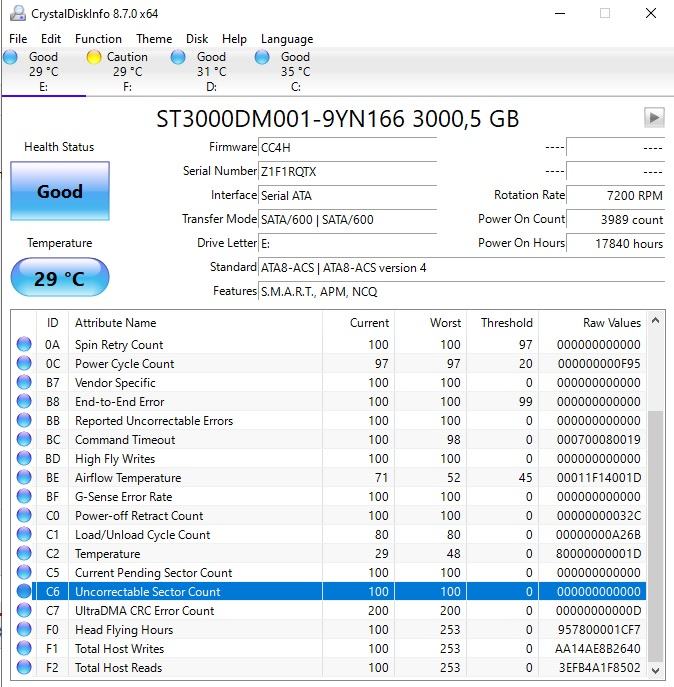Click the Current column header
Screen dimensions: 674x687
[358, 323]
